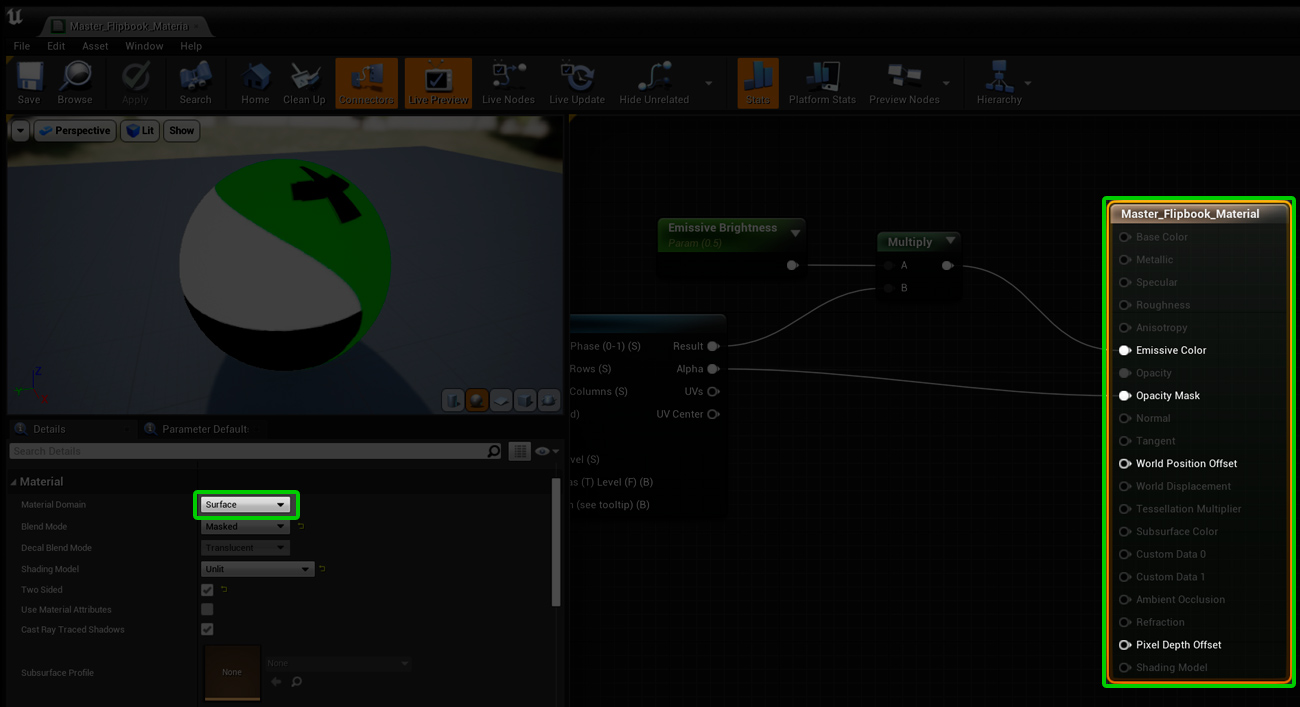Click the World Position Offset input pin
The width and height of the screenshot is (1300, 707).
click(x=1125, y=463)
